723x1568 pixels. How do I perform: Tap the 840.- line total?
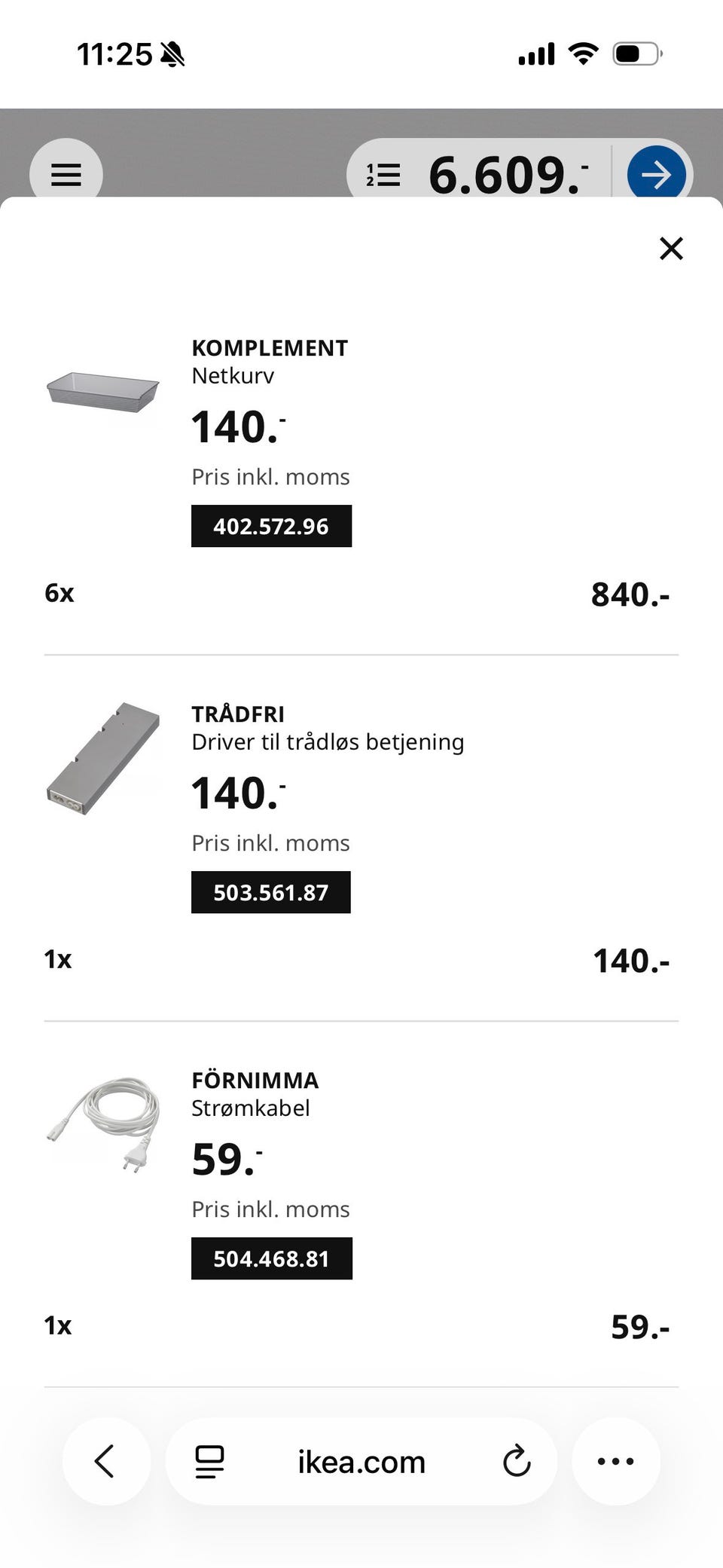click(x=630, y=594)
